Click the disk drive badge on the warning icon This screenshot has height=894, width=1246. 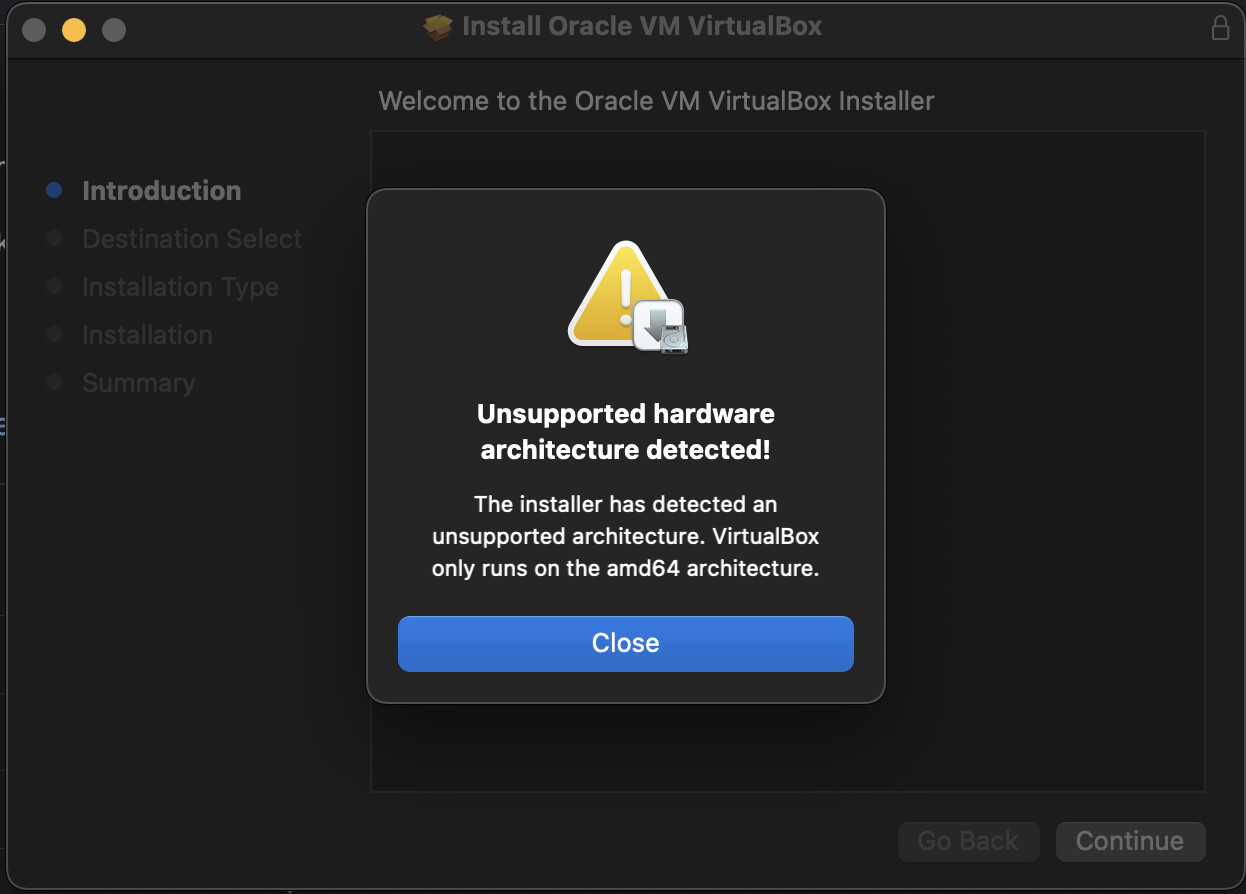tap(661, 326)
